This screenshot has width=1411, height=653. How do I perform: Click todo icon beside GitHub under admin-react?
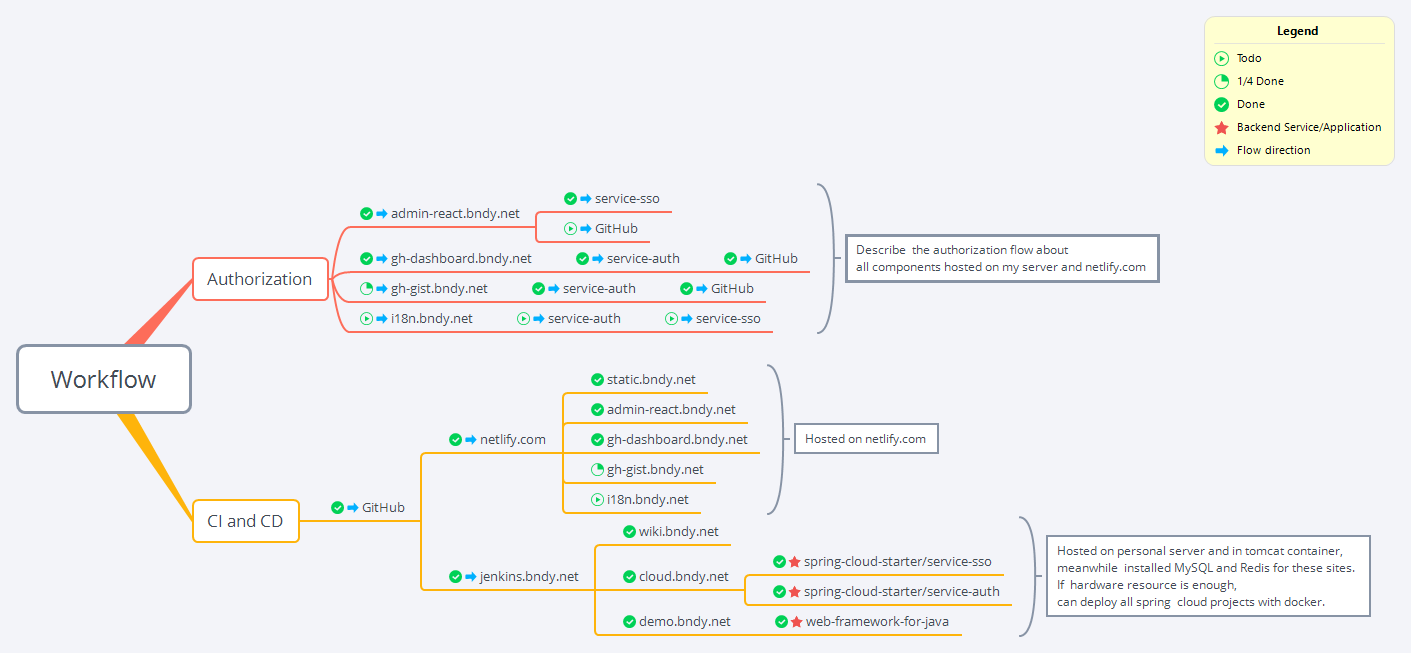click(x=570, y=228)
